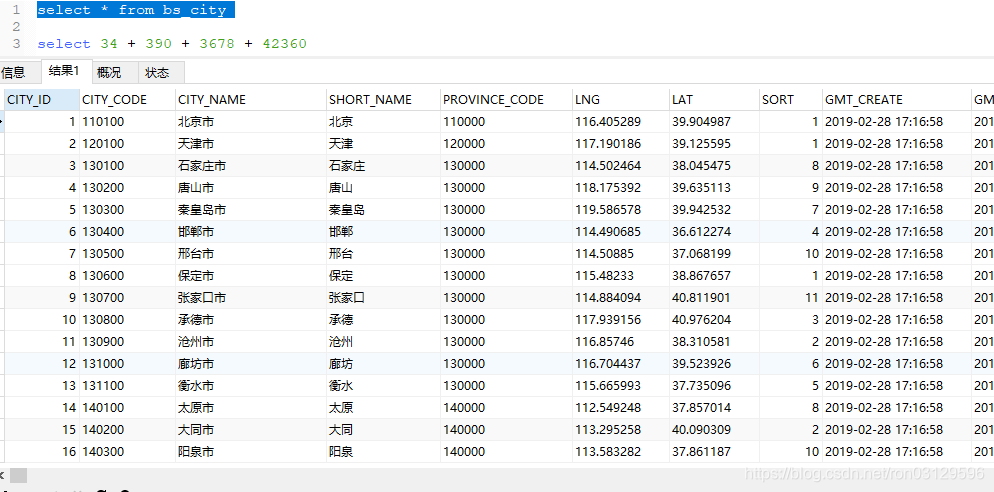Image resolution: width=994 pixels, height=492 pixels.
Task: Click LNG value 117.190186
Action: point(621,144)
